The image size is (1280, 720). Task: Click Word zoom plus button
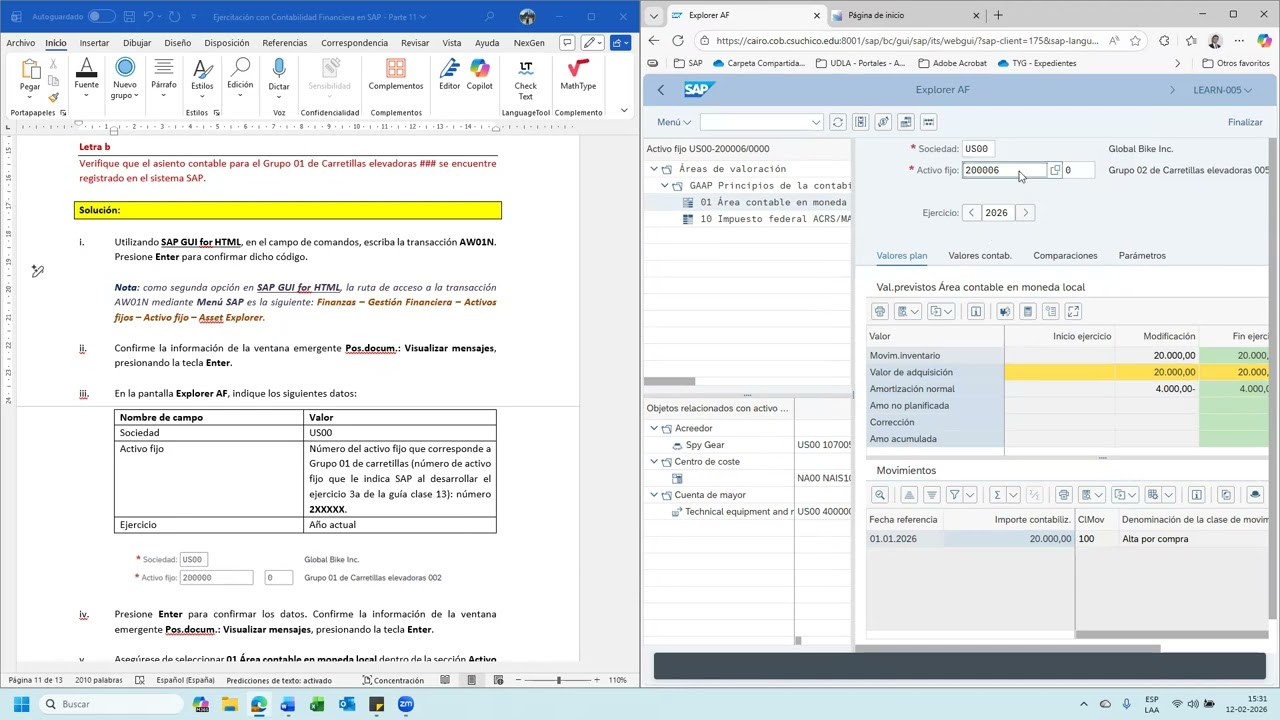(597, 680)
